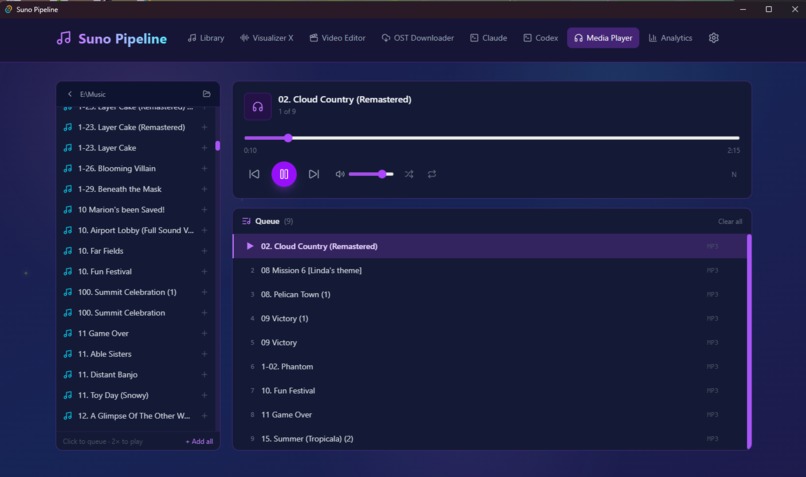
Task: Add 11. Toy Day (Snowy) with plus
Action: (x=204, y=395)
